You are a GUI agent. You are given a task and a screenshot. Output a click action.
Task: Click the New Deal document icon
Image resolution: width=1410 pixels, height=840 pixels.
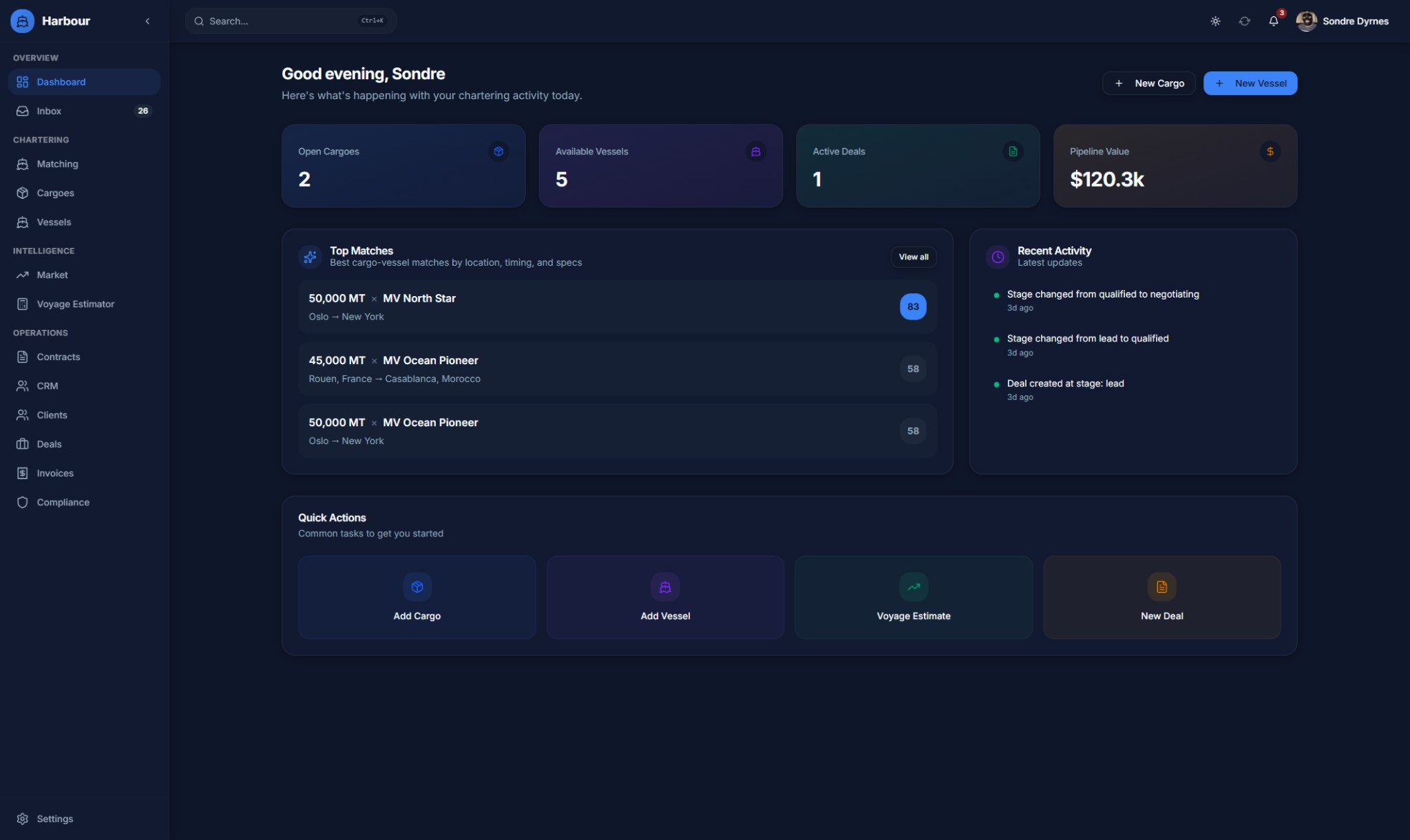[1161, 587]
